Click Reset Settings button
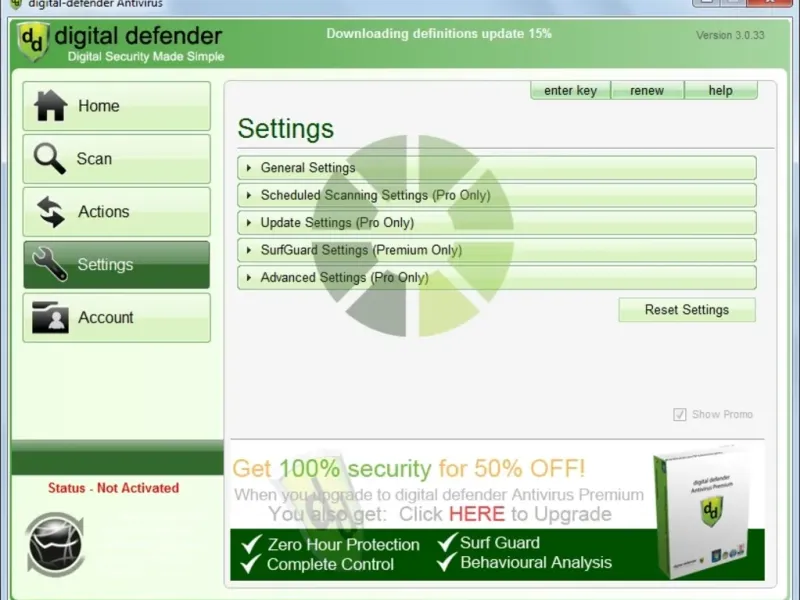Screen dimensions: 800x600 coord(687,310)
